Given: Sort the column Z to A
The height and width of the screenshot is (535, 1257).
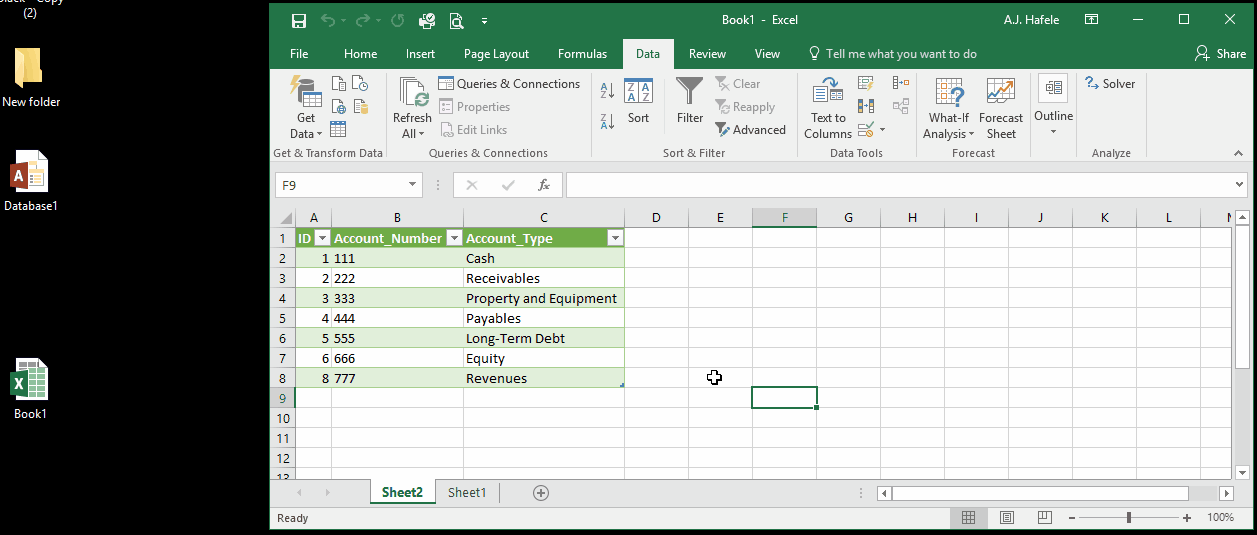Looking at the screenshot, I should [607, 121].
